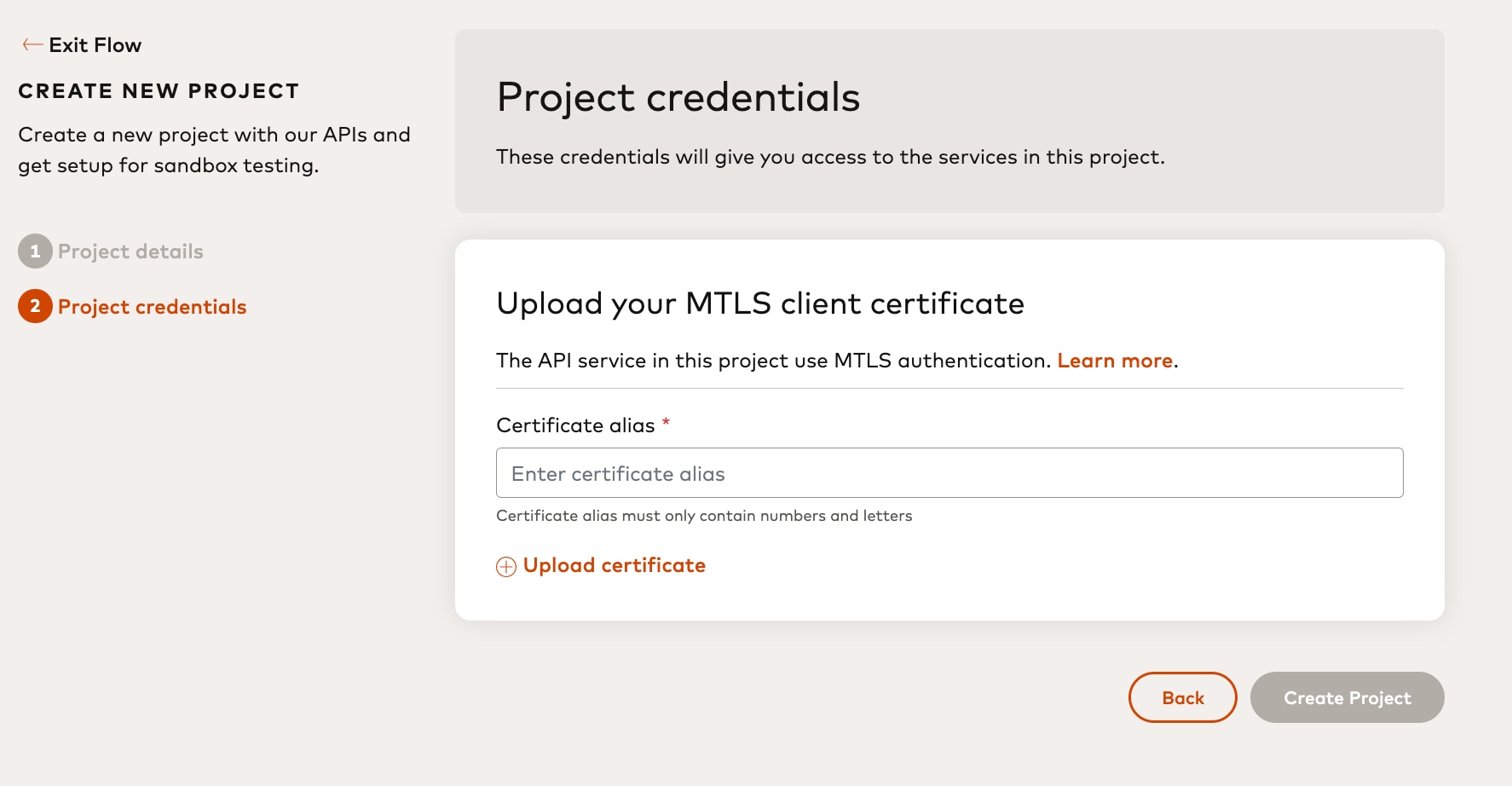Viewport: 1512px width, 786px height.
Task: Select the step 1 number circle
Action: pyautogui.click(x=35, y=251)
